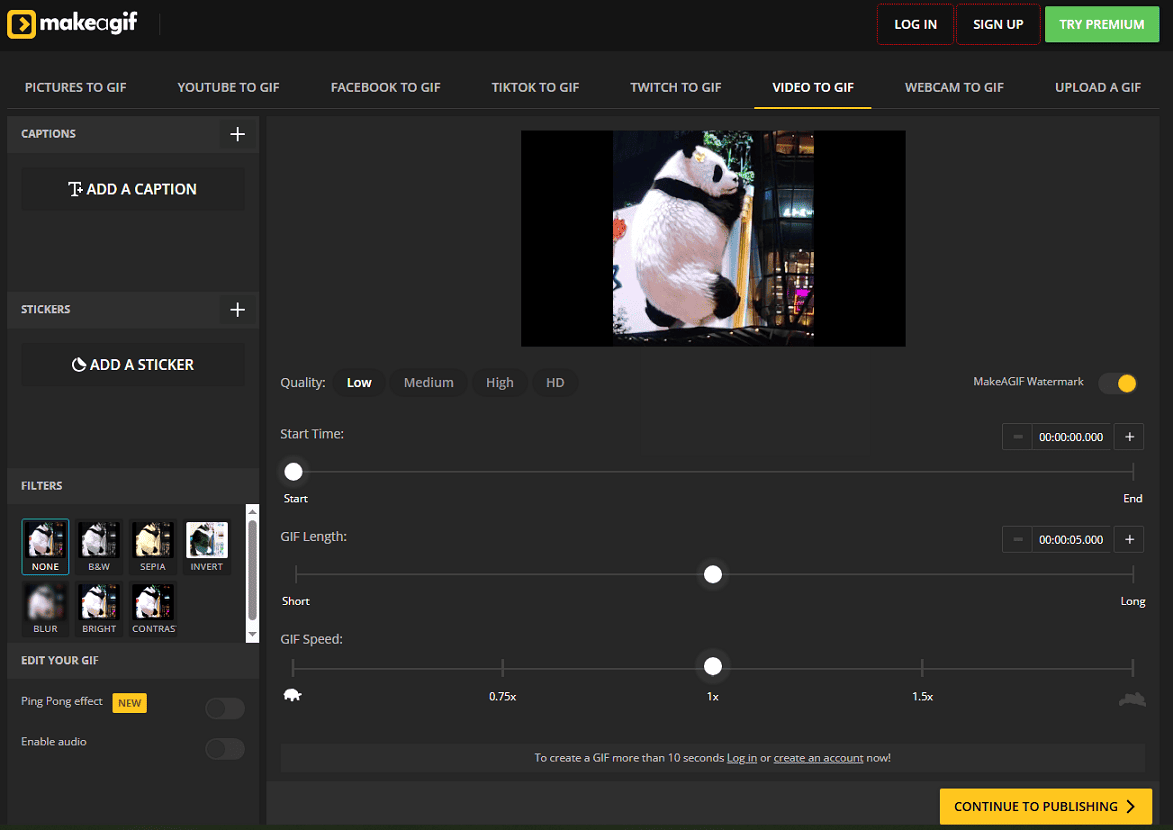
Task: Decrease GIF length with minus button
Action: coord(1017,540)
